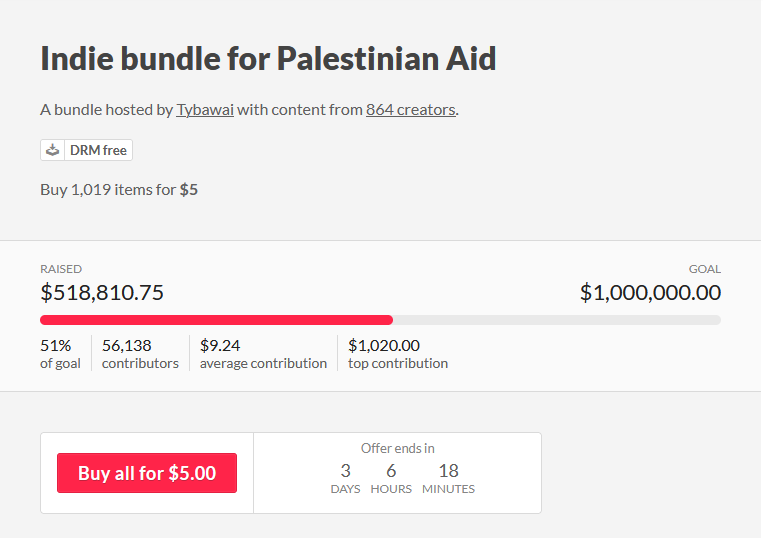Viewport: 763px width, 538px height.
Task: Click the hours remaining countdown number
Action: [x=390, y=471]
